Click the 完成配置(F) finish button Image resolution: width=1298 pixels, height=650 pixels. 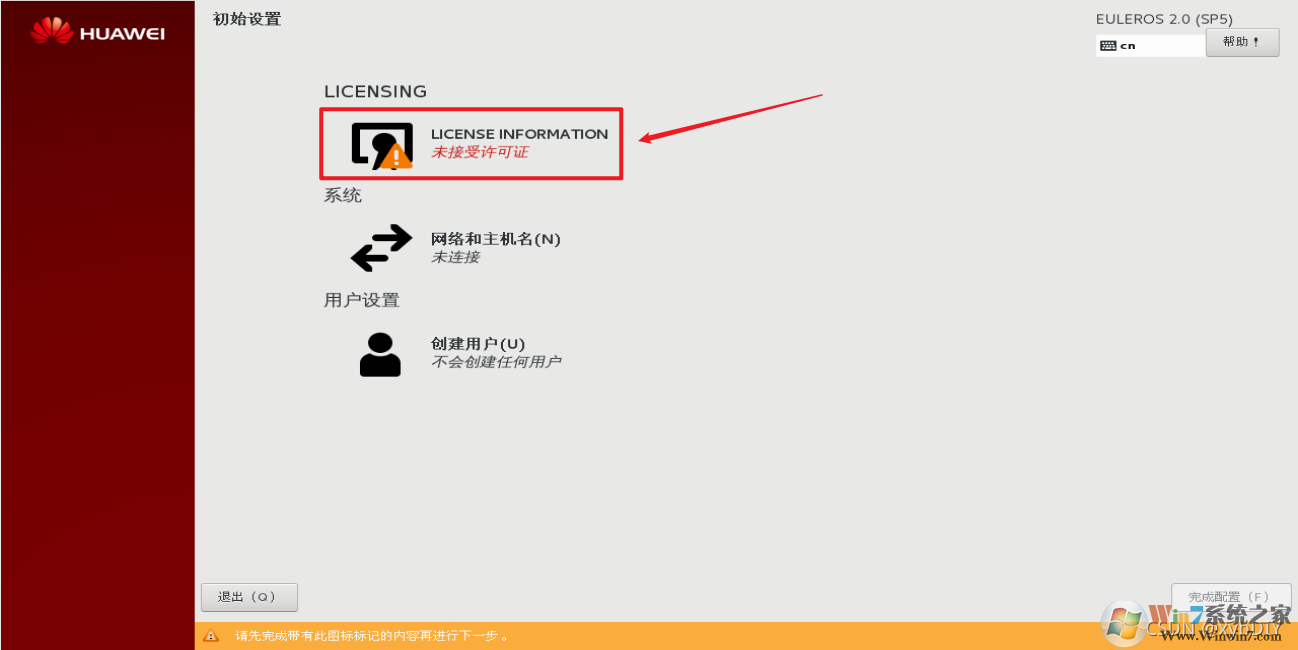(1231, 597)
